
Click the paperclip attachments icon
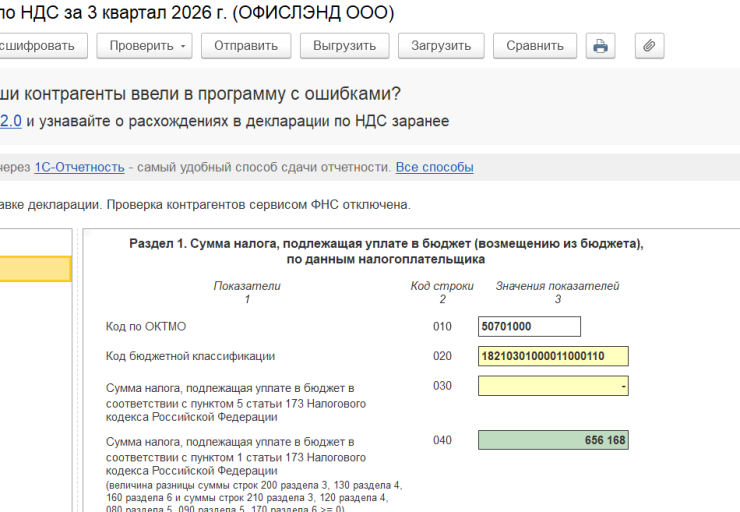[x=649, y=46]
